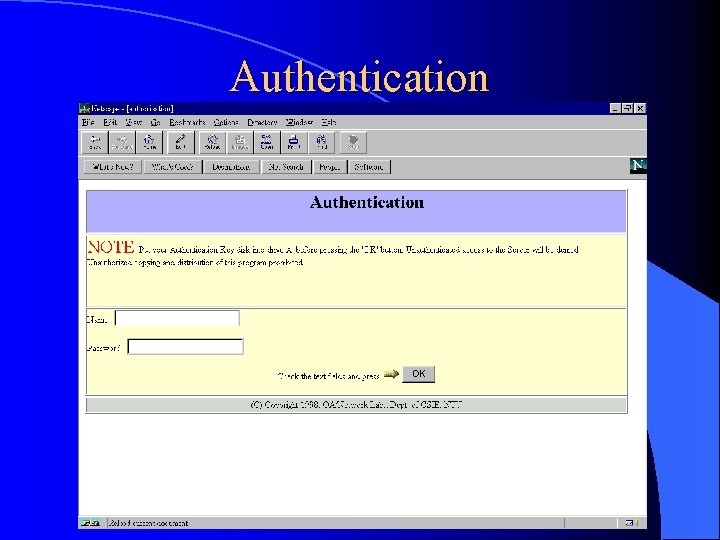Open the View menu
The image size is (720, 540).
coord(134,122)
